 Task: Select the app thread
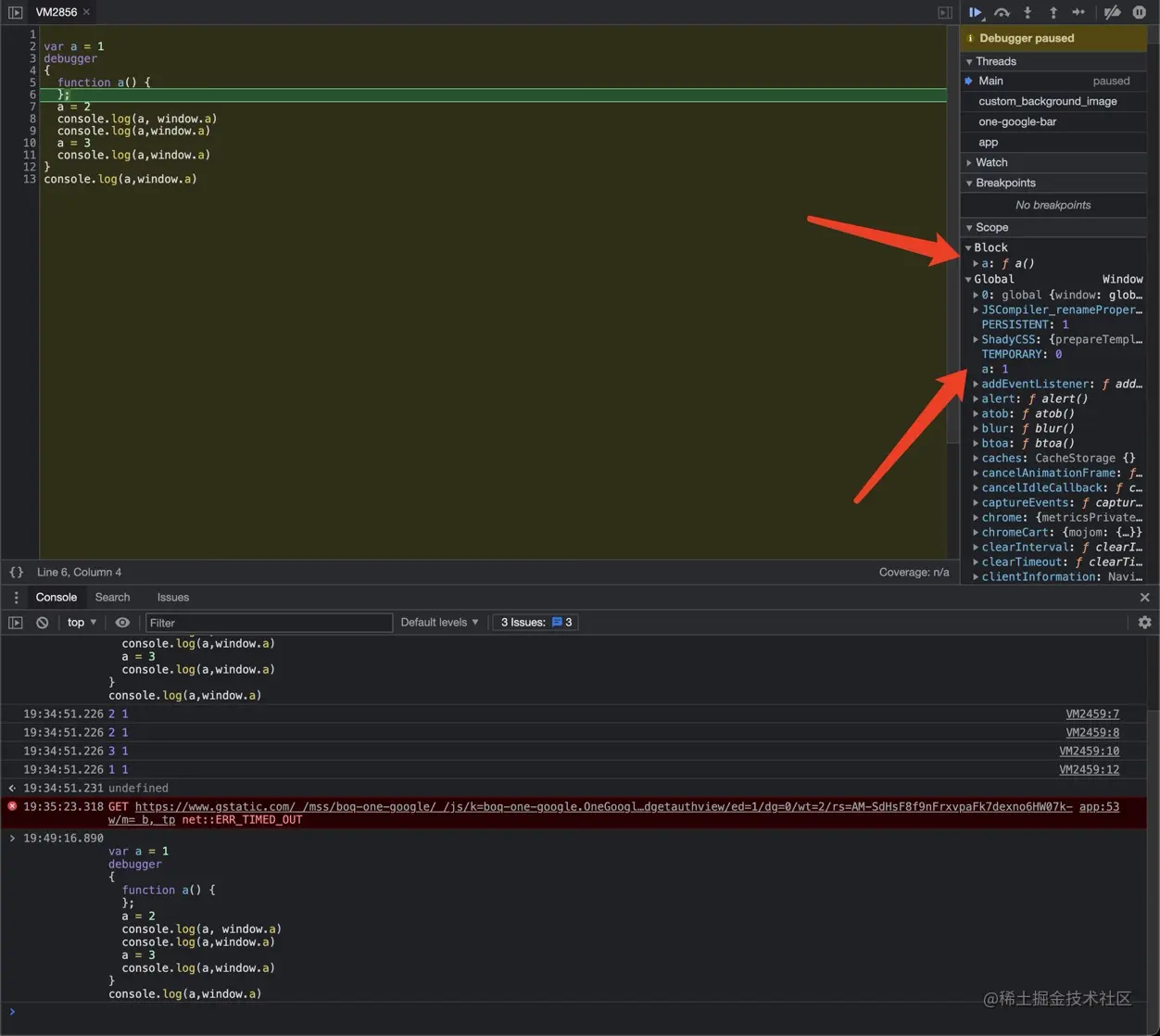click(x=1053, y=142)
